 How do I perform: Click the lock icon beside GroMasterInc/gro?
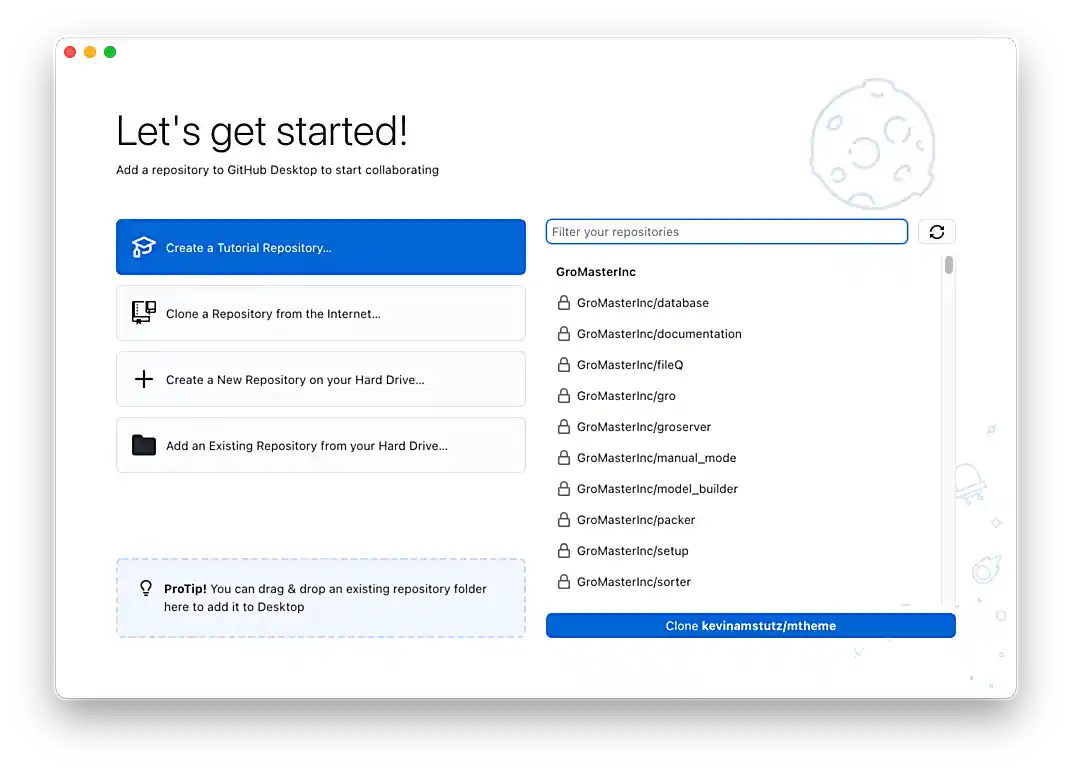[x=563, y=396]
